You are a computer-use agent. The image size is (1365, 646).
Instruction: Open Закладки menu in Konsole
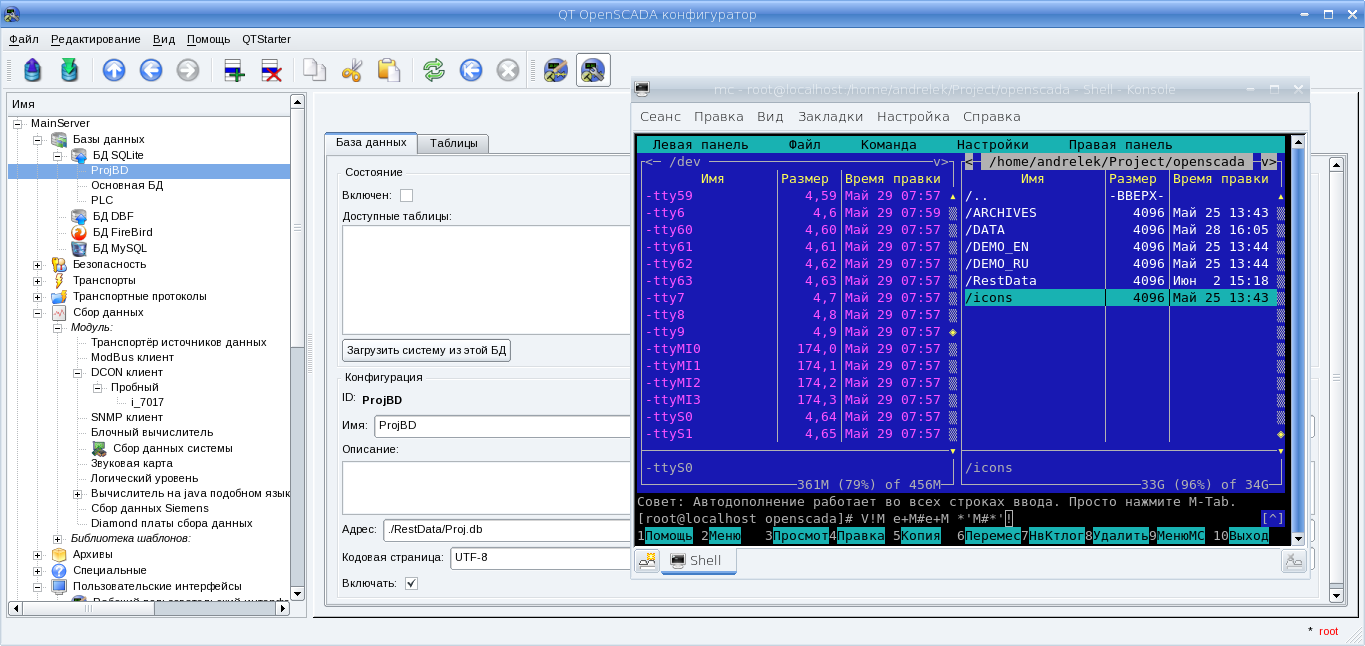(x=830, y=116)
